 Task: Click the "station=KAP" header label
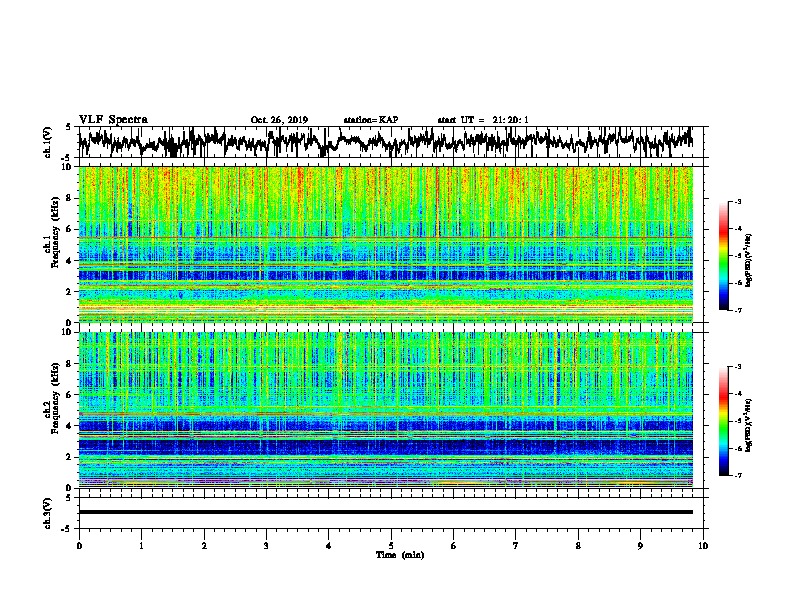371,120
